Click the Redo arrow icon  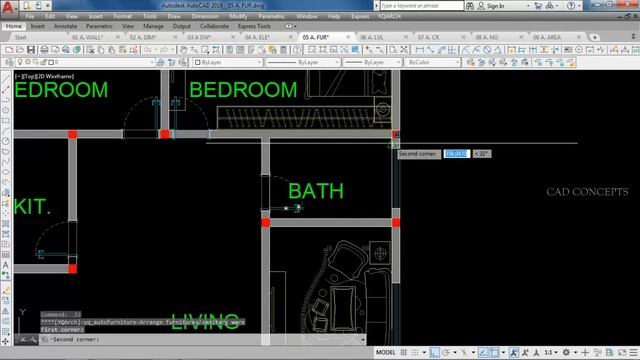click(x=164, y=50)
